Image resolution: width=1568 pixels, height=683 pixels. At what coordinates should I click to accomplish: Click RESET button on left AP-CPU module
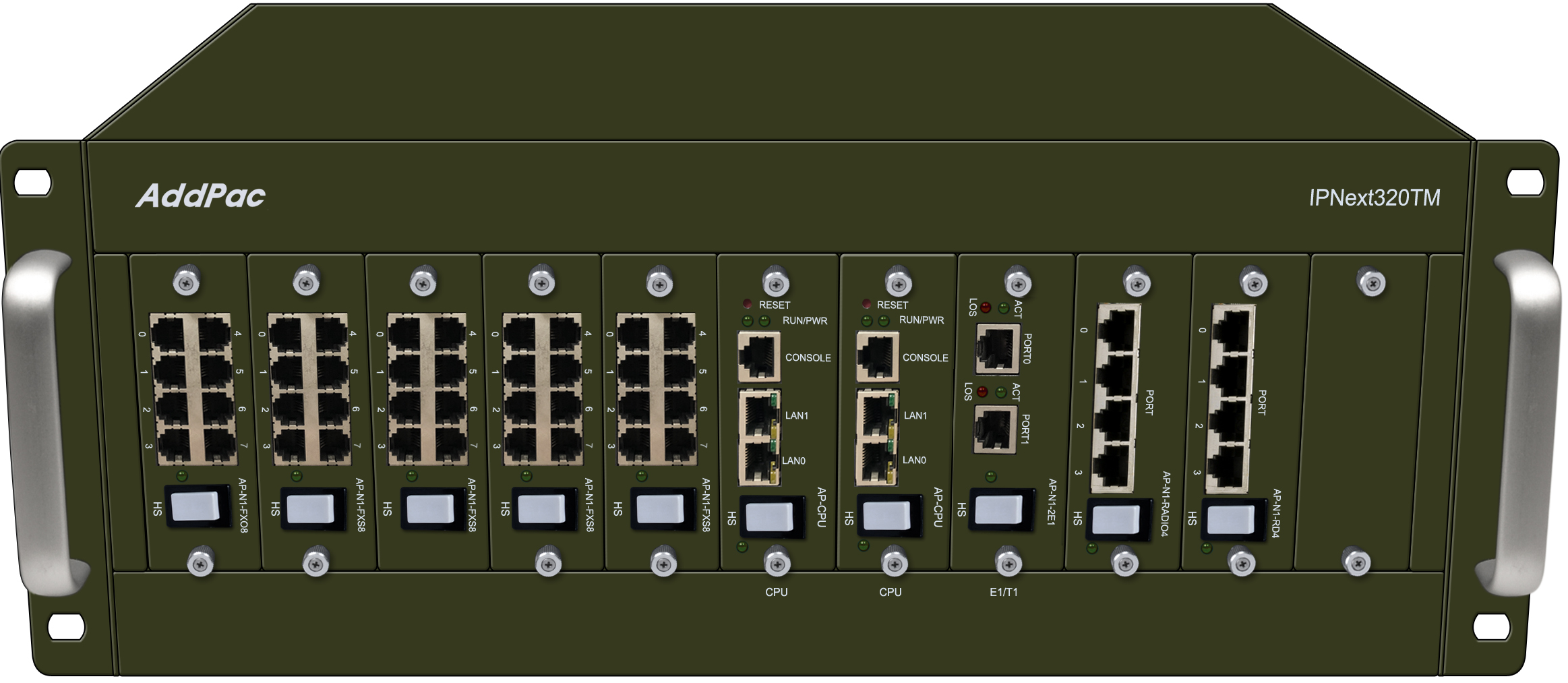(x=748, y=304)
